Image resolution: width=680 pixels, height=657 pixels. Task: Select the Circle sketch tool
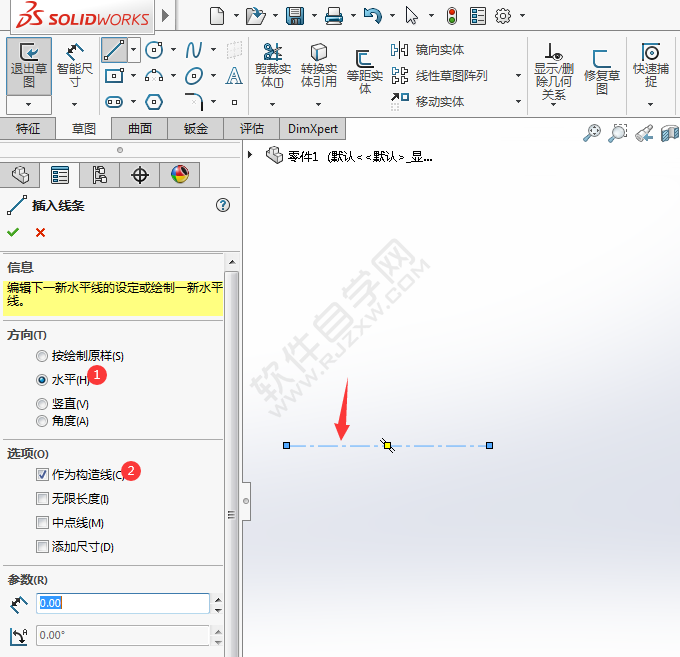(x=154, y=50)
